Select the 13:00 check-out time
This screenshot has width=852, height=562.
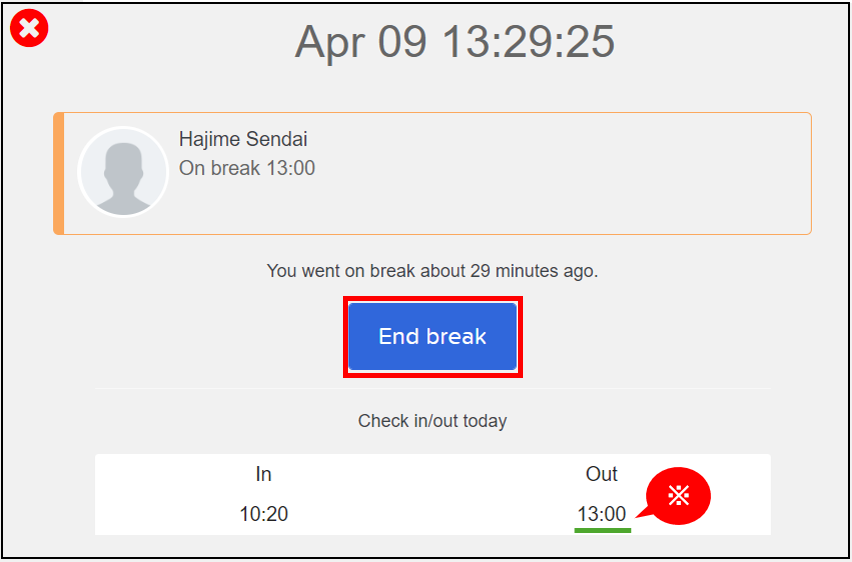pos(602,514)
